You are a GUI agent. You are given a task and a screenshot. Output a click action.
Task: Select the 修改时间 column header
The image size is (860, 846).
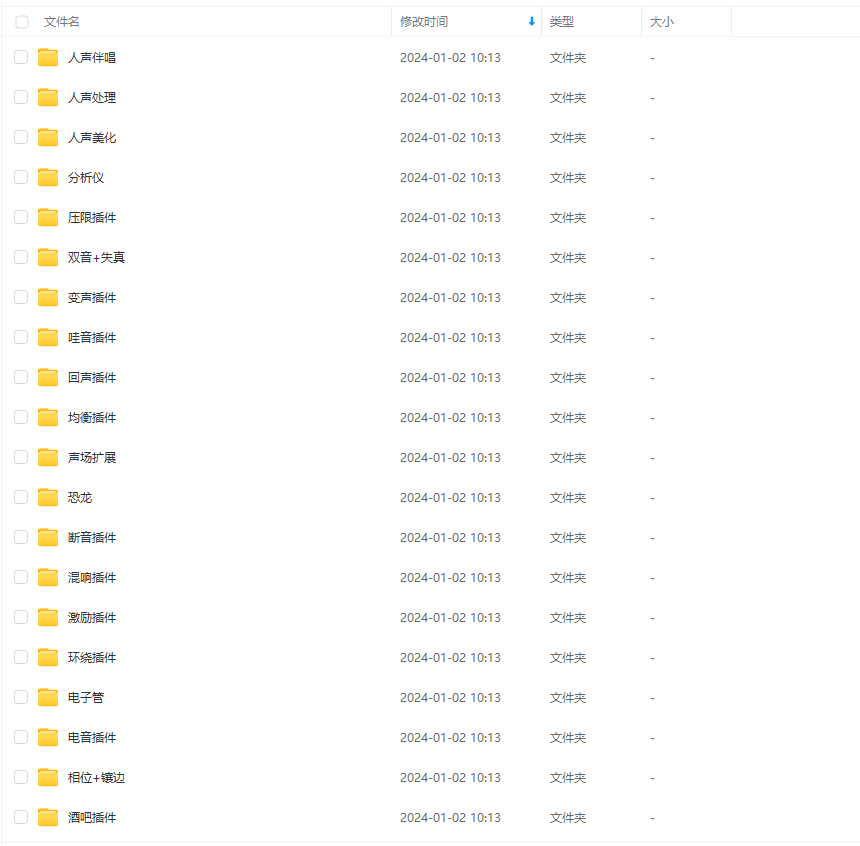pos(420,21)
